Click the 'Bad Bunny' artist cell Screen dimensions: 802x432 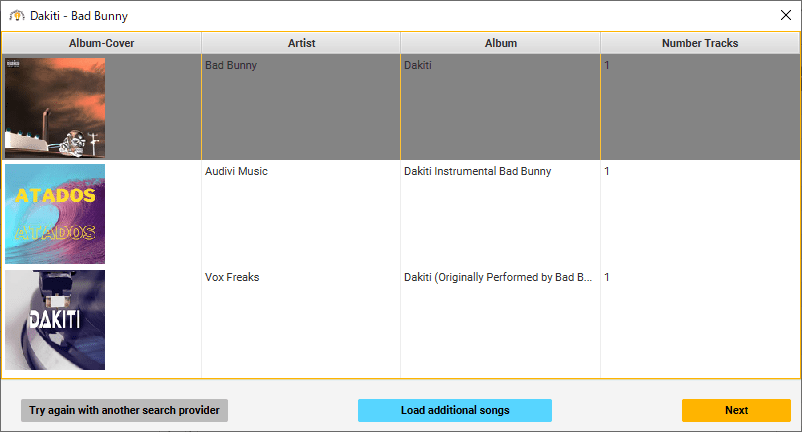click(x=301, y=107)
